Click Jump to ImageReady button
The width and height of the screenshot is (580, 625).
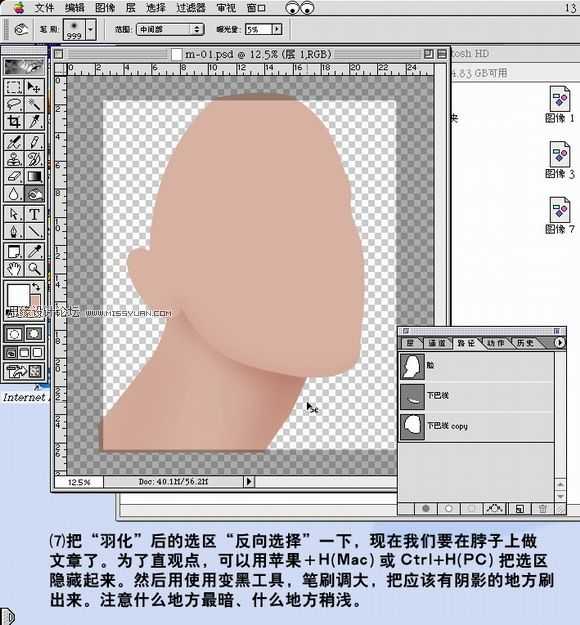click(x=24, y=371)
